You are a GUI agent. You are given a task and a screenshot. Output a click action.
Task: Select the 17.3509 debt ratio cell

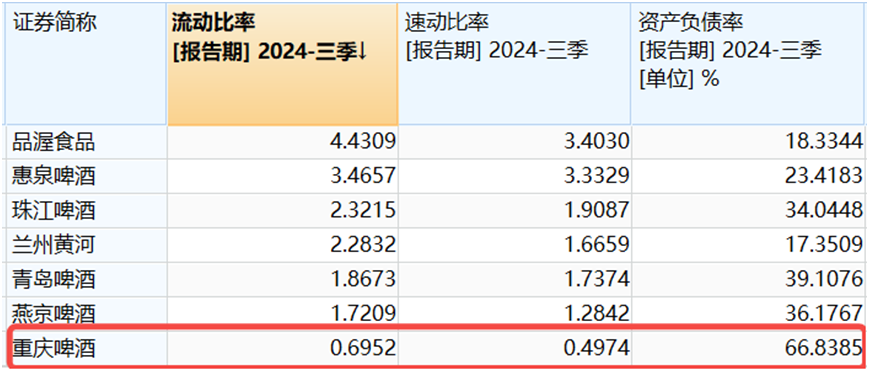[748, 245]
